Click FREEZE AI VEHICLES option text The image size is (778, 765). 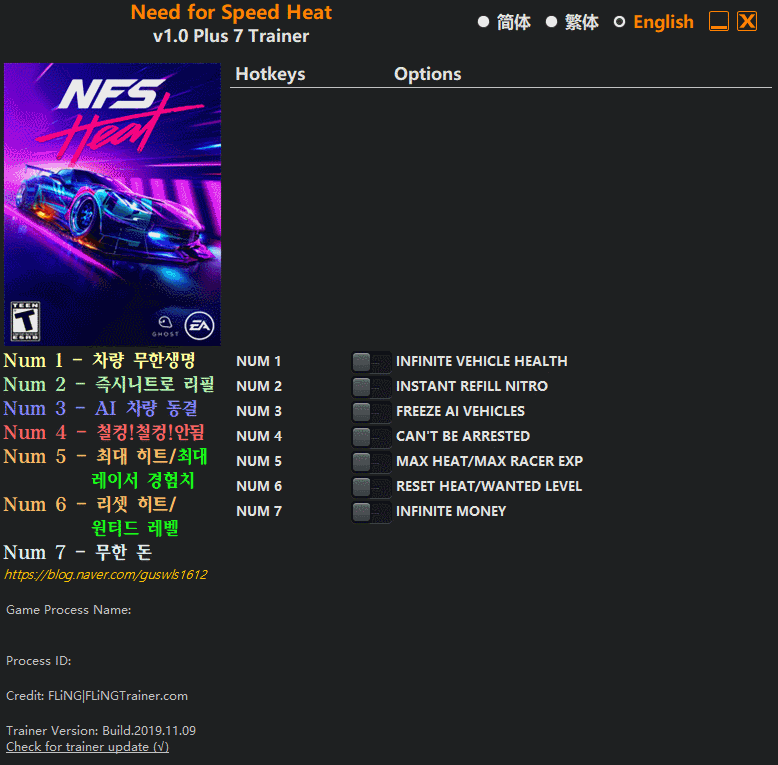[x=460, y=411]
